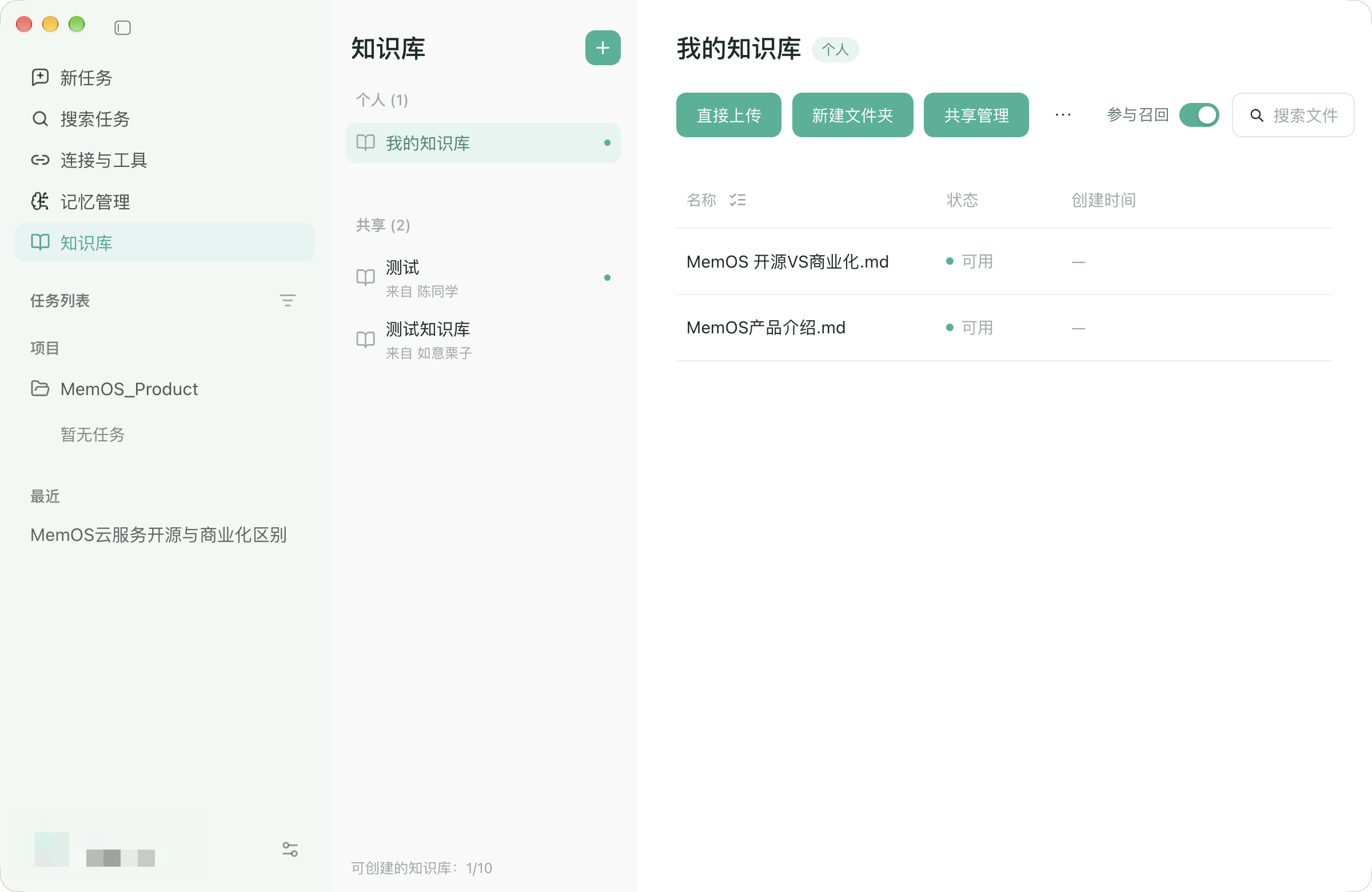The image size is (1372, 892).
Task: Click the 共享 (2) section header
Action: (383, 225)
